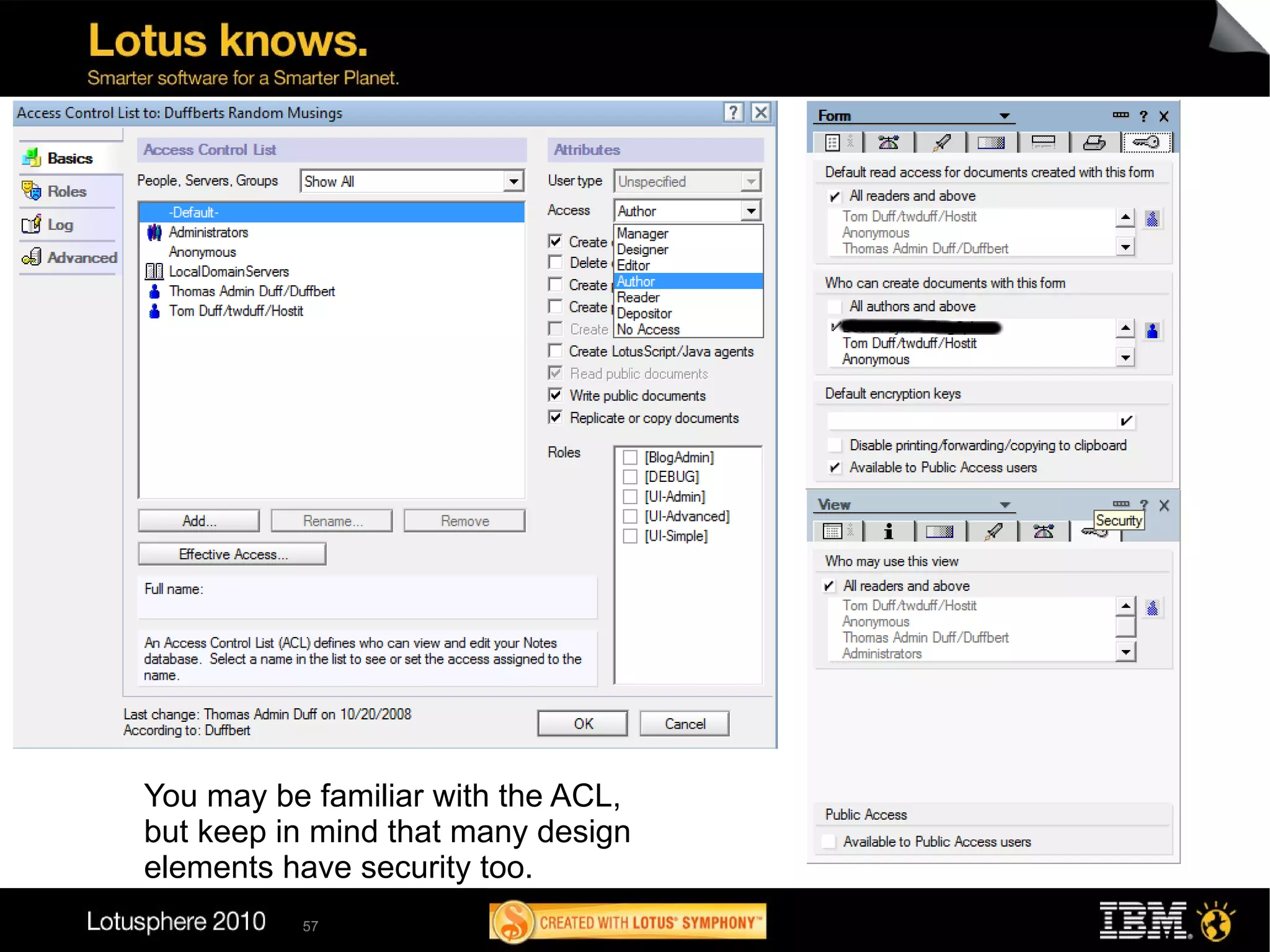Open address book icon beside form readers list
This screenshot has height=952, width=1270.
tap(1152, 219)
